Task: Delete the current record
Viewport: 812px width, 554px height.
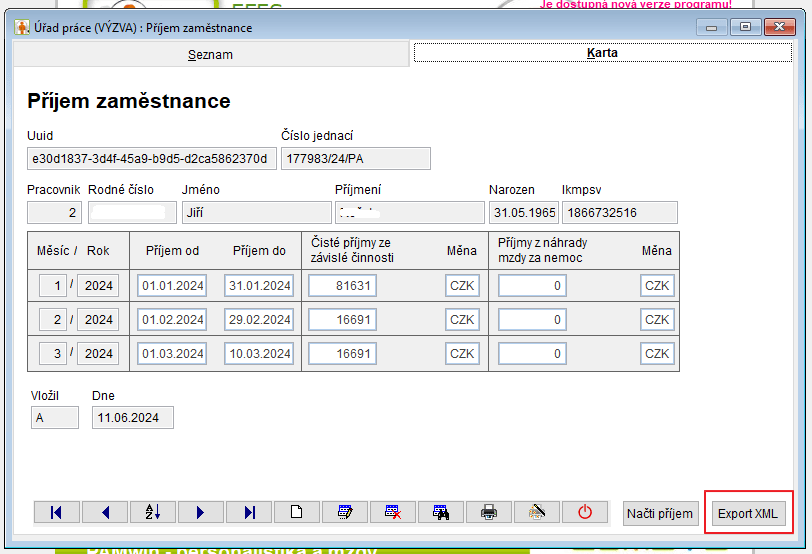Action: pyautogui.click(x=393, y=513)
